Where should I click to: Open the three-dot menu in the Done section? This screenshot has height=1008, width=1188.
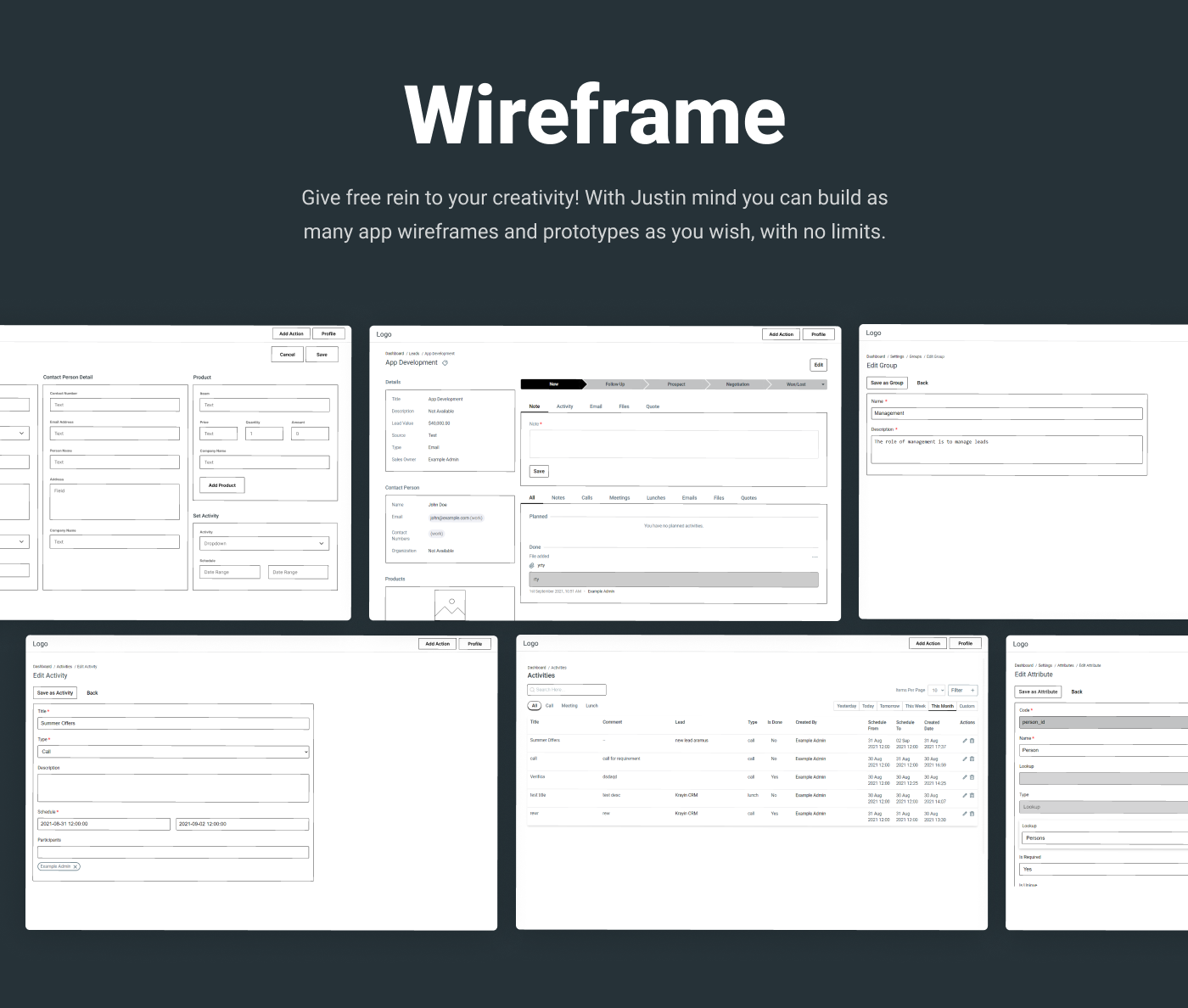tap(815, 556)
